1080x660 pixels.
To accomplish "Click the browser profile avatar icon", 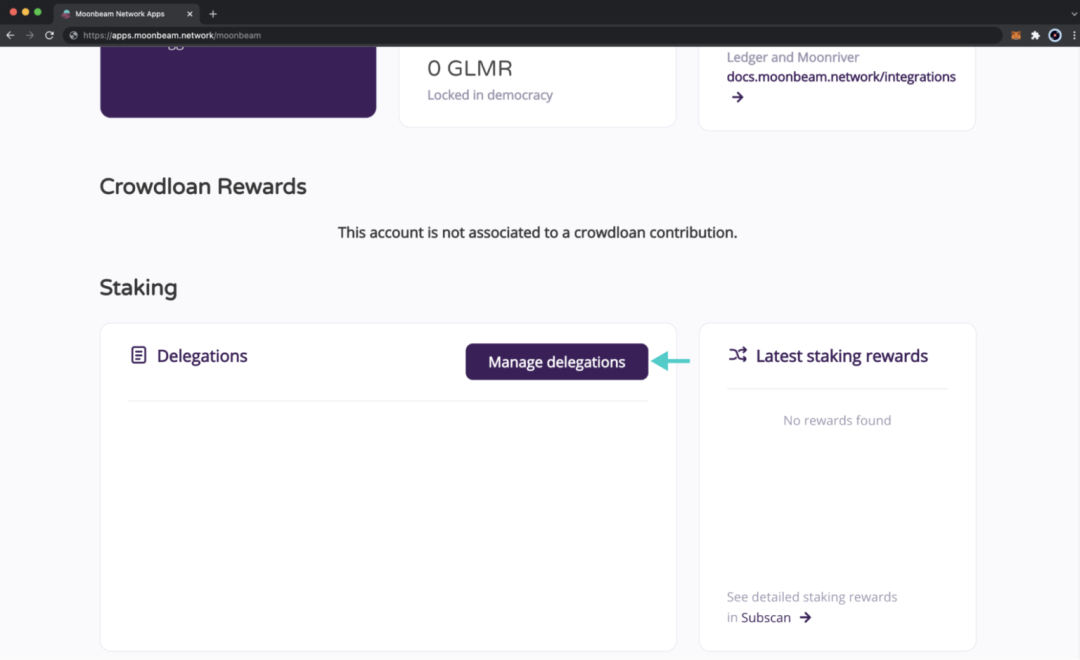I will tap(1055, 35).
